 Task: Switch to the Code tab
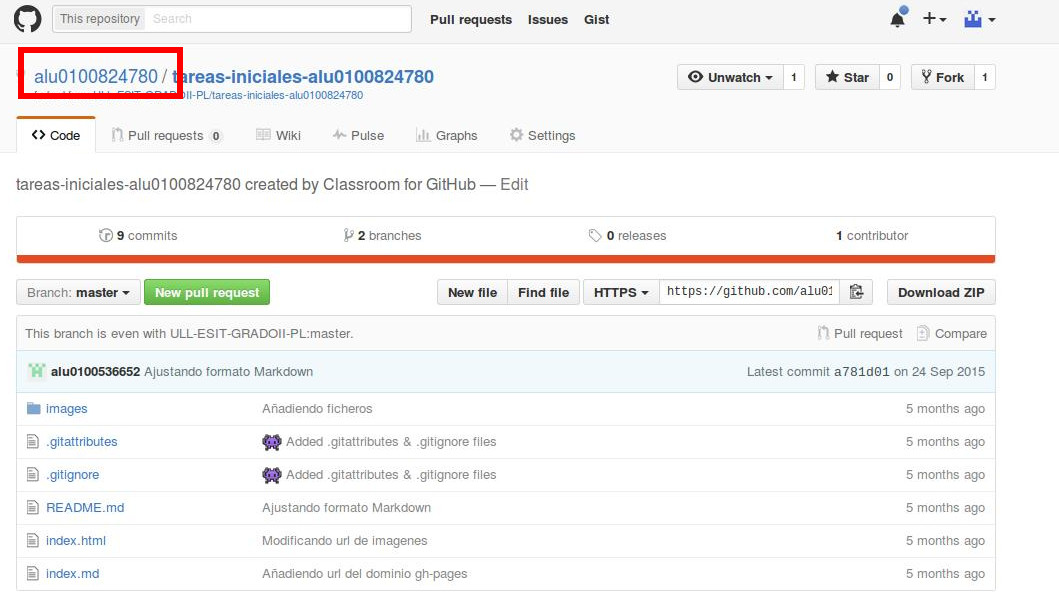[56, 135]
